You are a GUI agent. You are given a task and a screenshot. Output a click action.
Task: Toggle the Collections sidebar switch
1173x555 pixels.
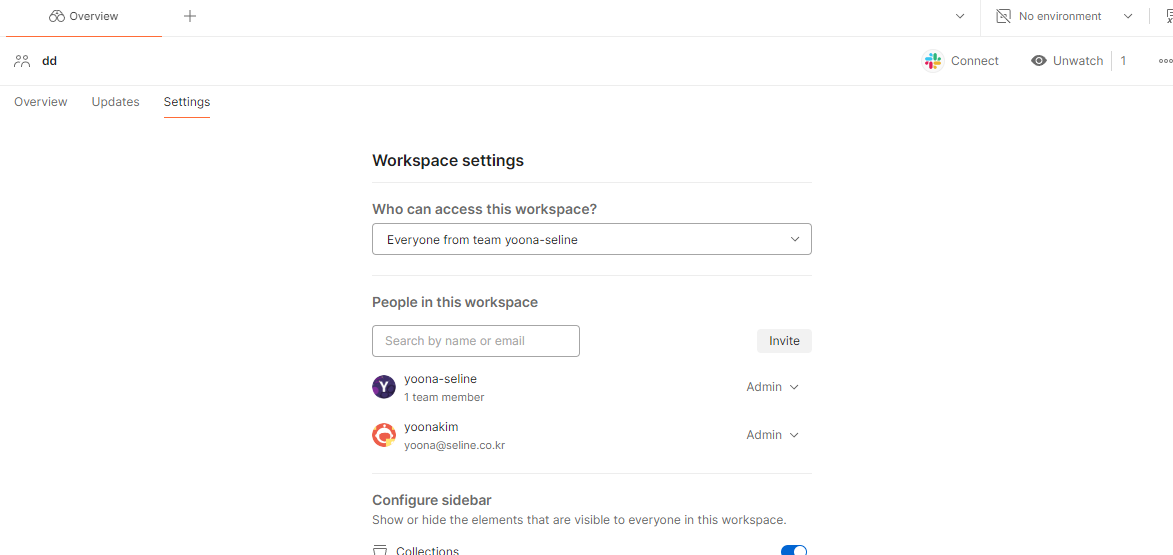[x=794, y=551]
